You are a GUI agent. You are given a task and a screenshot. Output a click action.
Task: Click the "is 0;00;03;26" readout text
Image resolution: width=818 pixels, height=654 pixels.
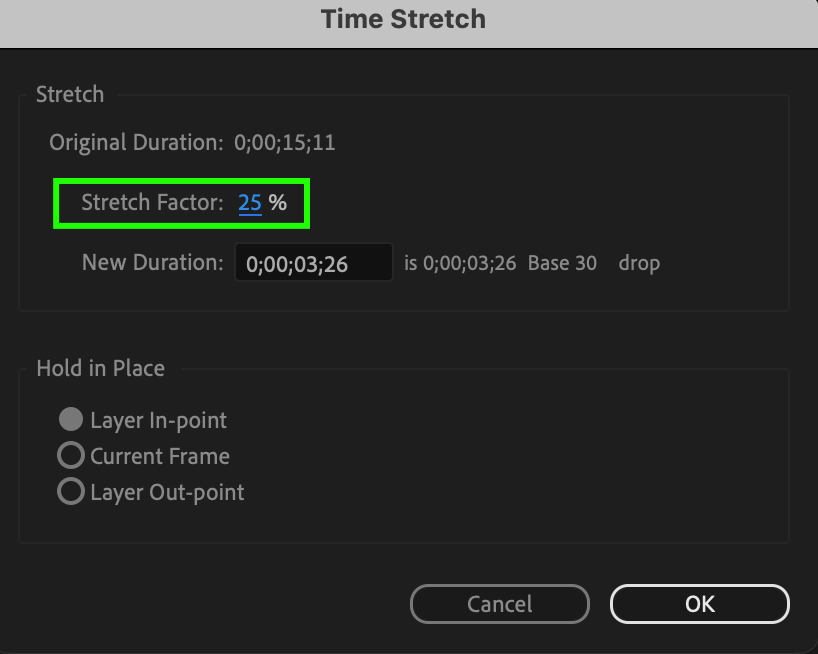(x=460, y=264)
